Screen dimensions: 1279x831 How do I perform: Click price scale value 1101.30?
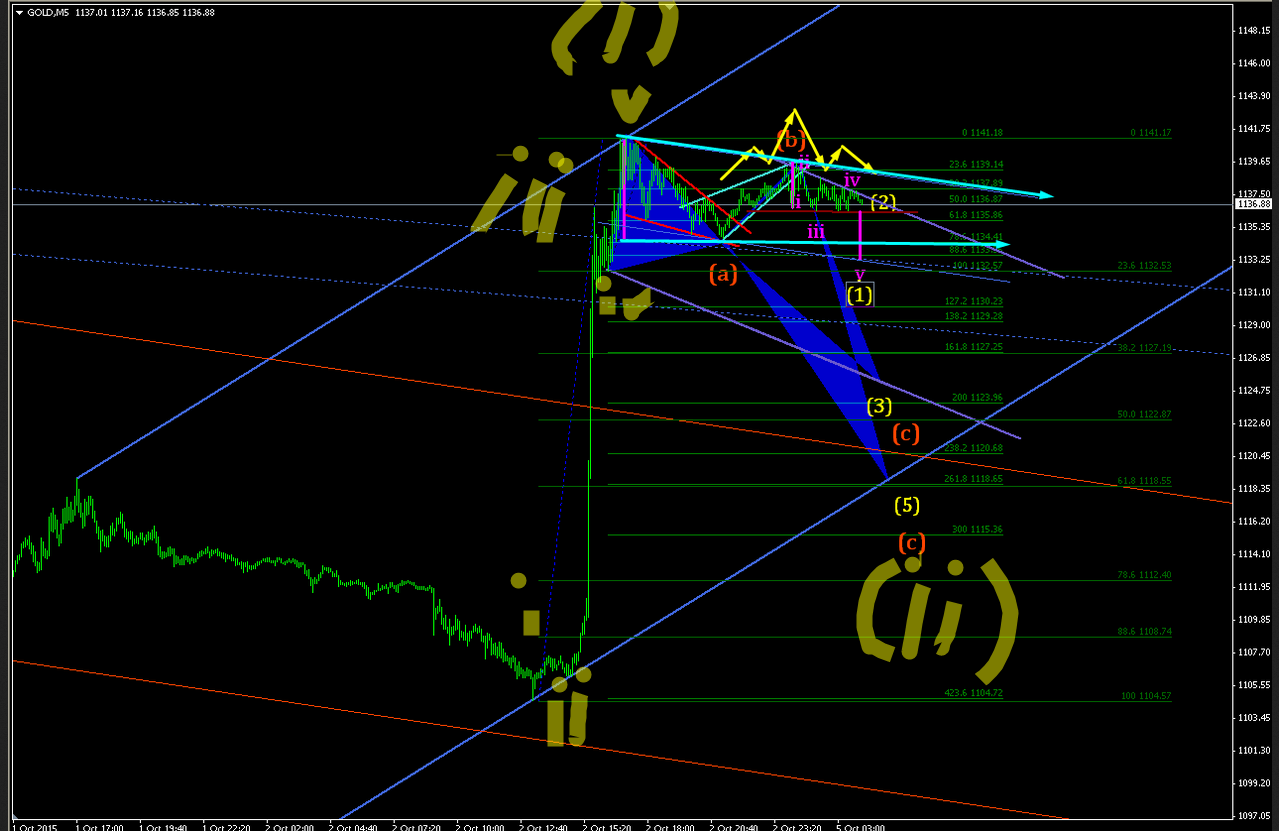1253,750
